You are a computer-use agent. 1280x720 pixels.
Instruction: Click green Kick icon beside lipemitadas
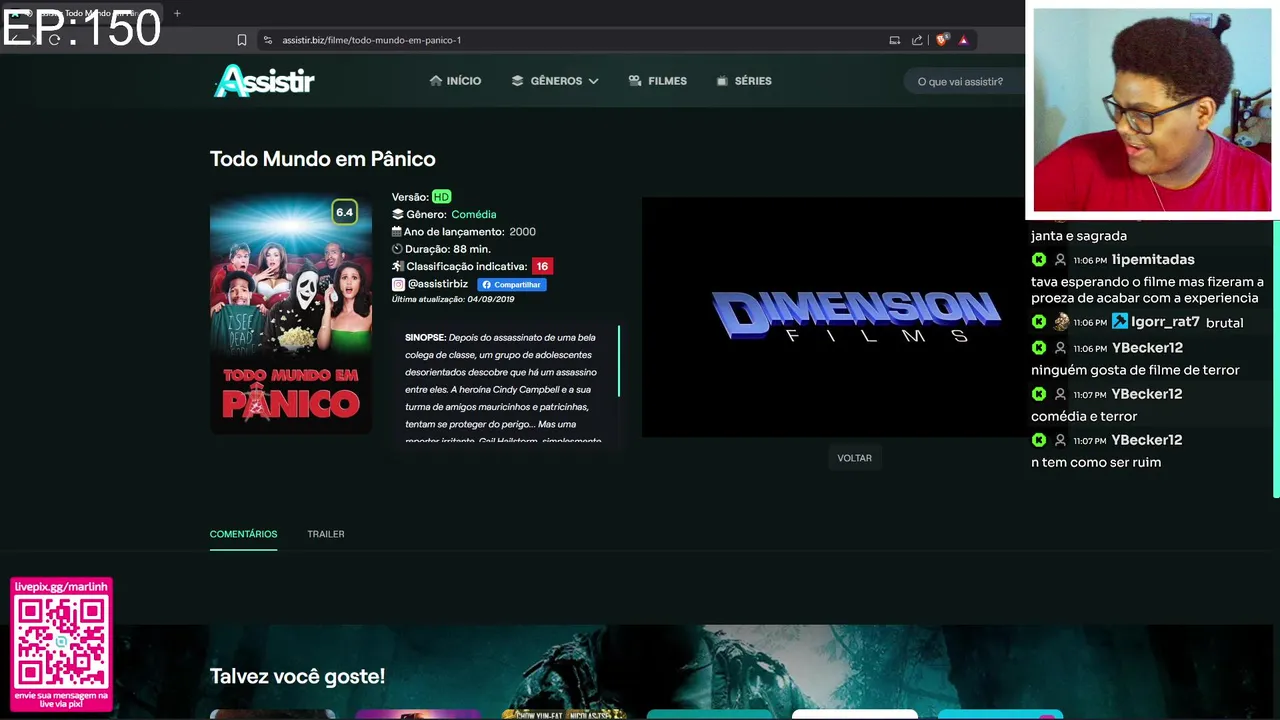click(1039, 260)
